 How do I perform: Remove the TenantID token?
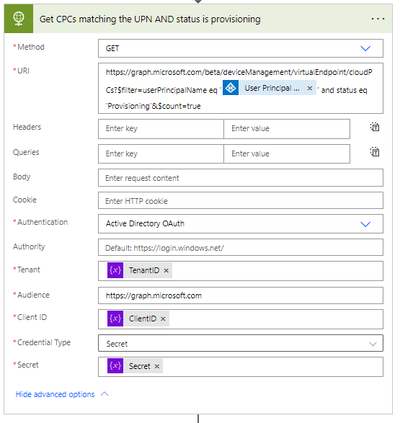point(166,271)
